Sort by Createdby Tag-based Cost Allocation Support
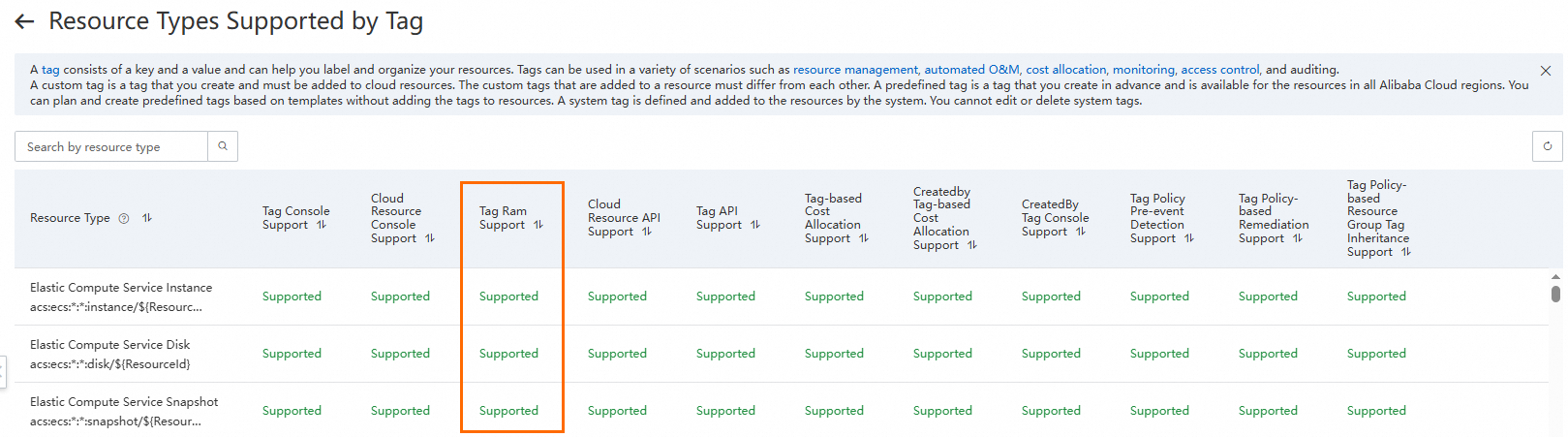1568x437 pixels. (x=972, y=245)
